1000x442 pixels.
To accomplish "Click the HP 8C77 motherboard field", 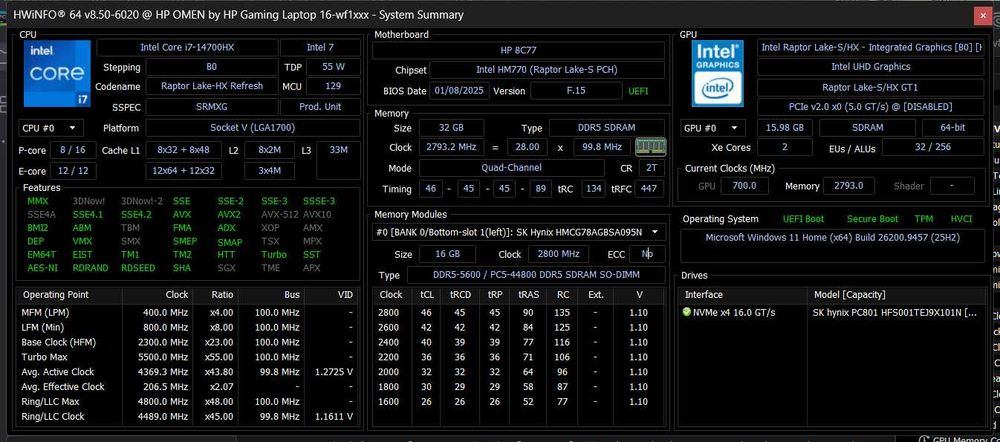I will point(518,50).
